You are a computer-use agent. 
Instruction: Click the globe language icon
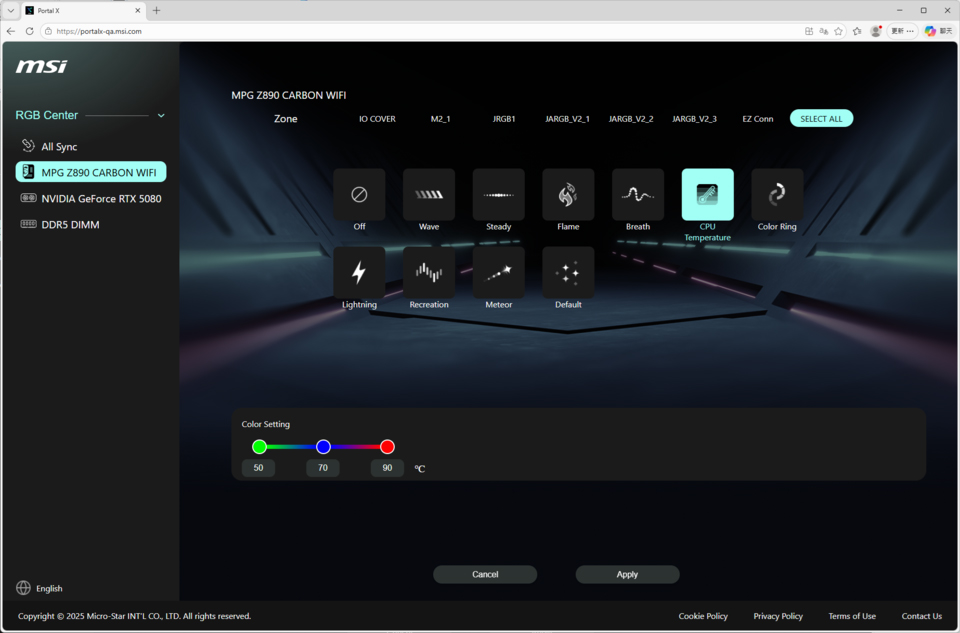(x=23, y=588)
